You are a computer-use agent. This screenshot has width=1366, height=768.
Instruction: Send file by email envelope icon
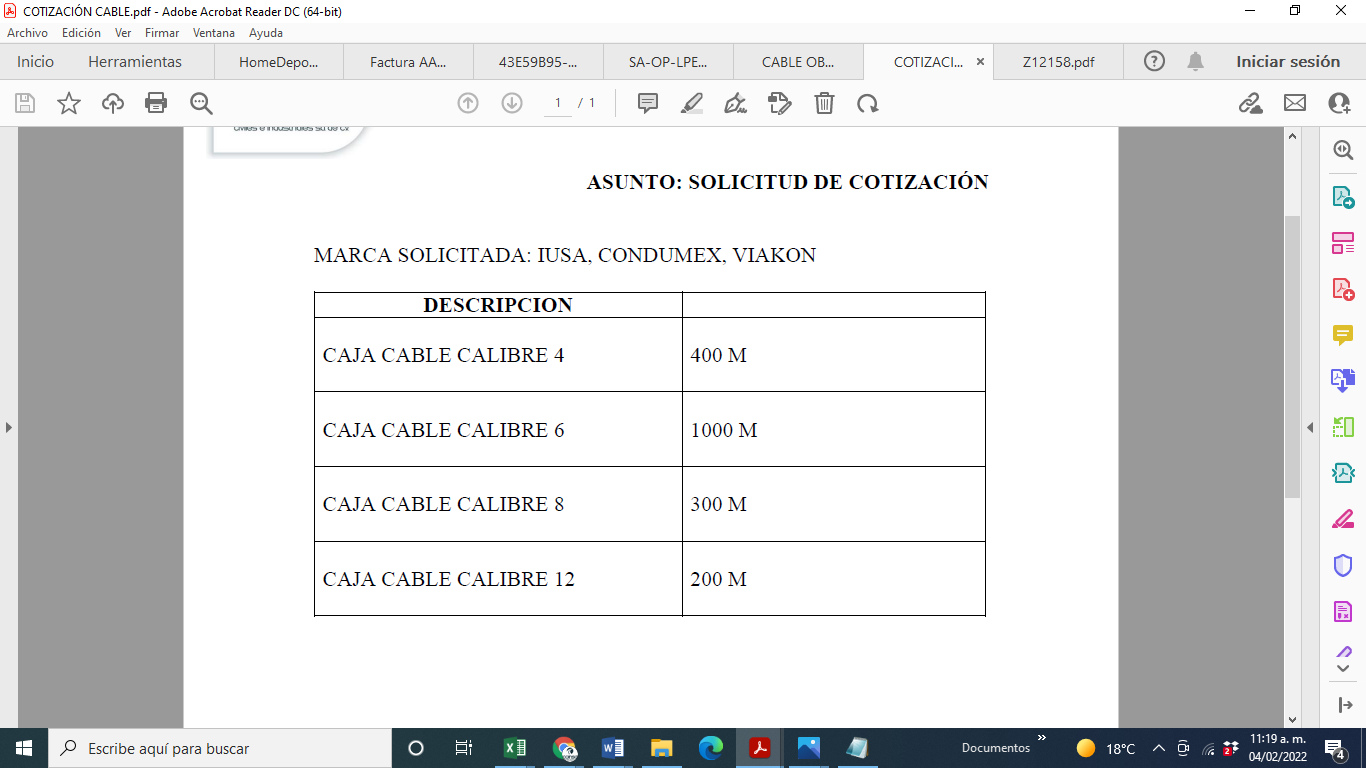[1295, 103]
